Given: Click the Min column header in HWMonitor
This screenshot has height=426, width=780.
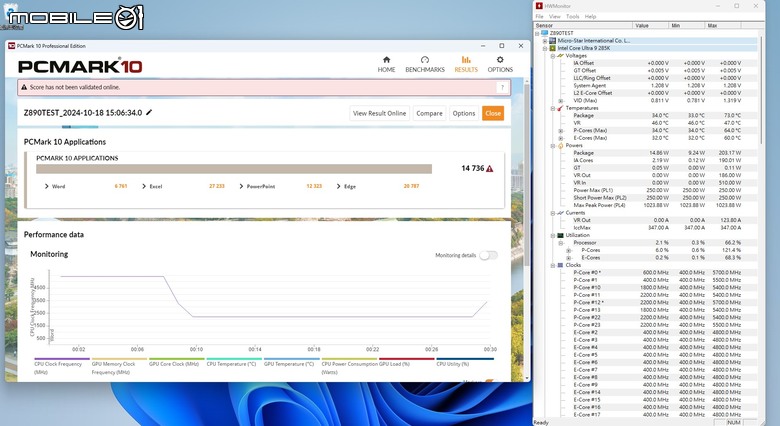Looking at the screenshot, I should pos(686,25).
